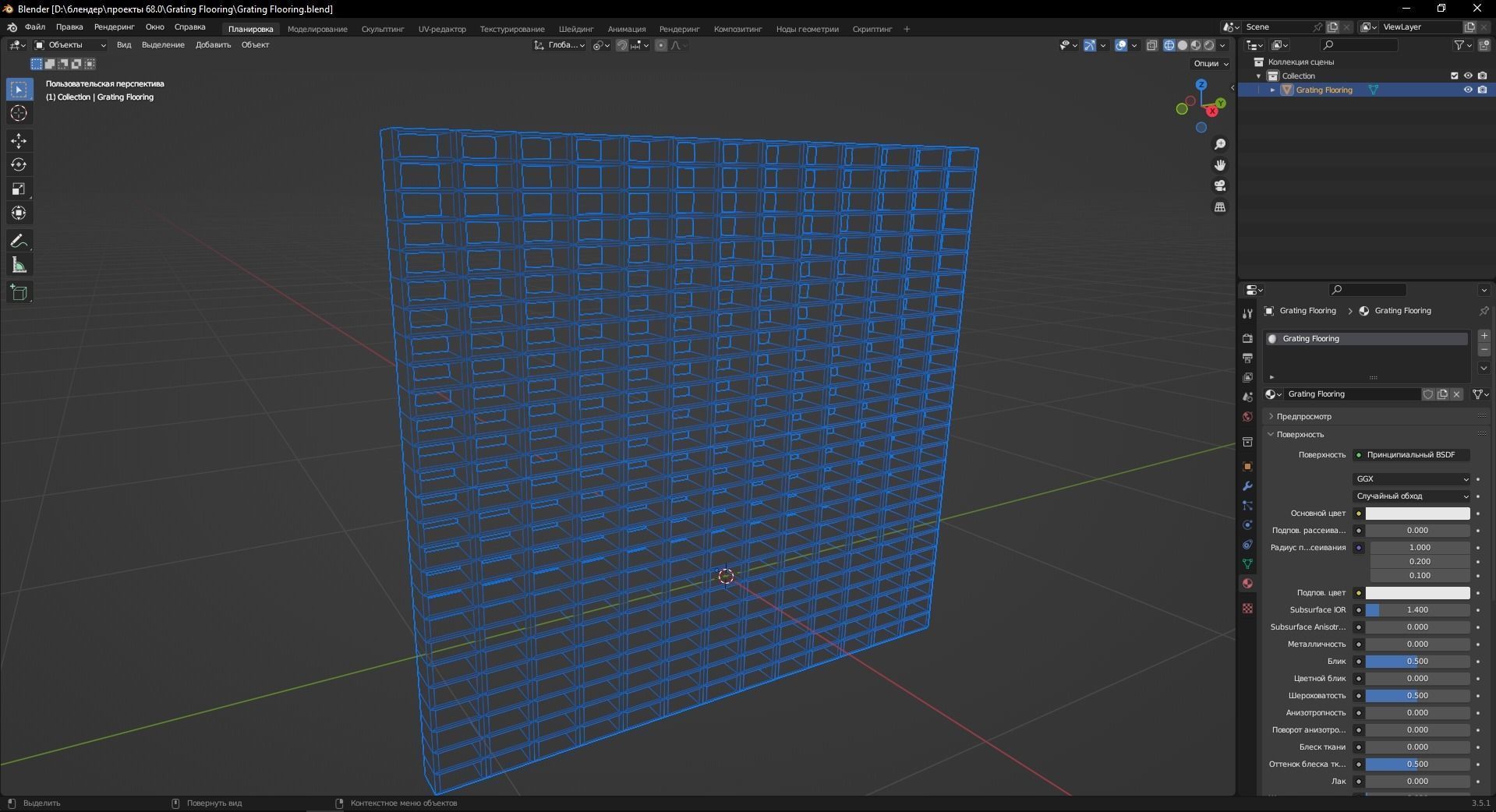
Task: Disable Collection in renders camera icon
Action: (1482, 76)
